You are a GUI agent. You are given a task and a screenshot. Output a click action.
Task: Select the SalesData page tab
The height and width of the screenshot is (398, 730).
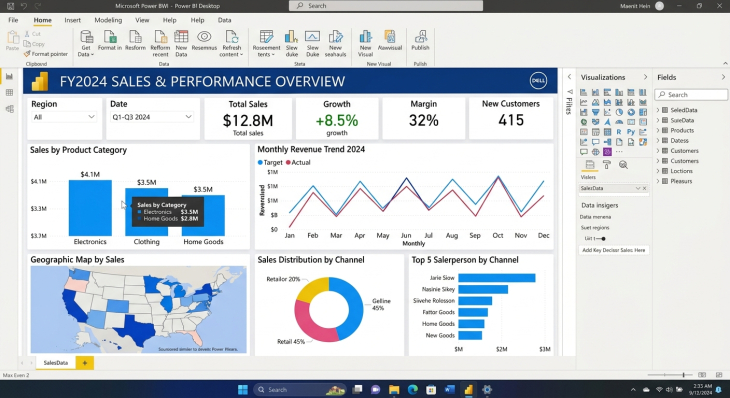pos(55,363)
